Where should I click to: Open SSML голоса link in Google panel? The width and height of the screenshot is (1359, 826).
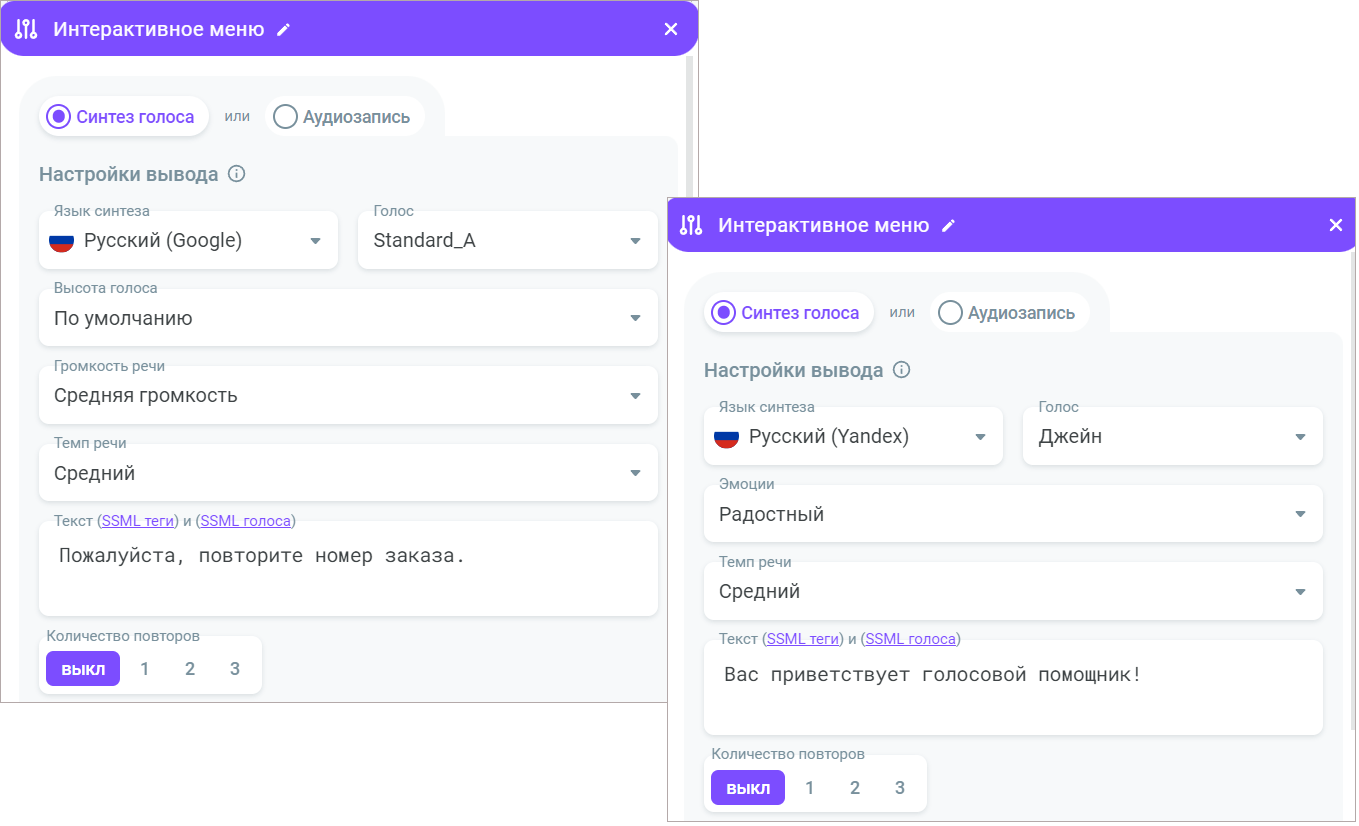pos(246,520)
